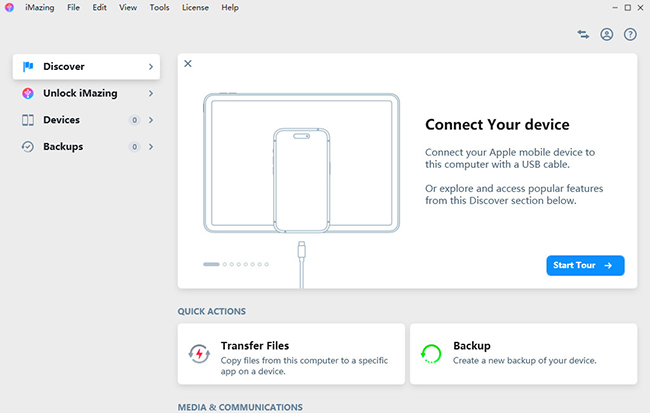Open the License menu

click(195, 7)
